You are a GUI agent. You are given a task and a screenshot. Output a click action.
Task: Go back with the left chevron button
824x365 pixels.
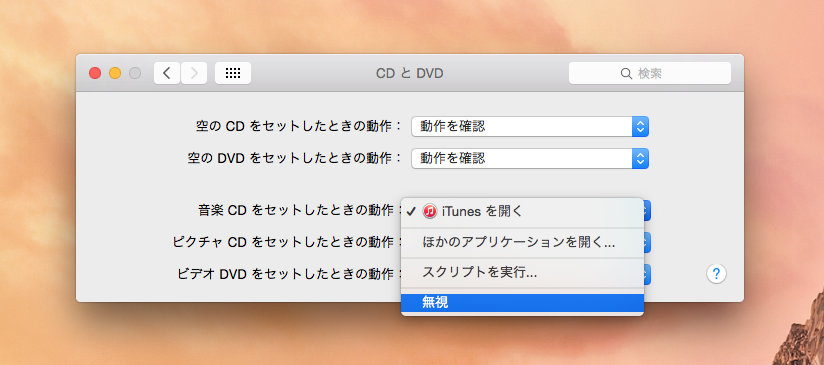click(x=167, y=73)
